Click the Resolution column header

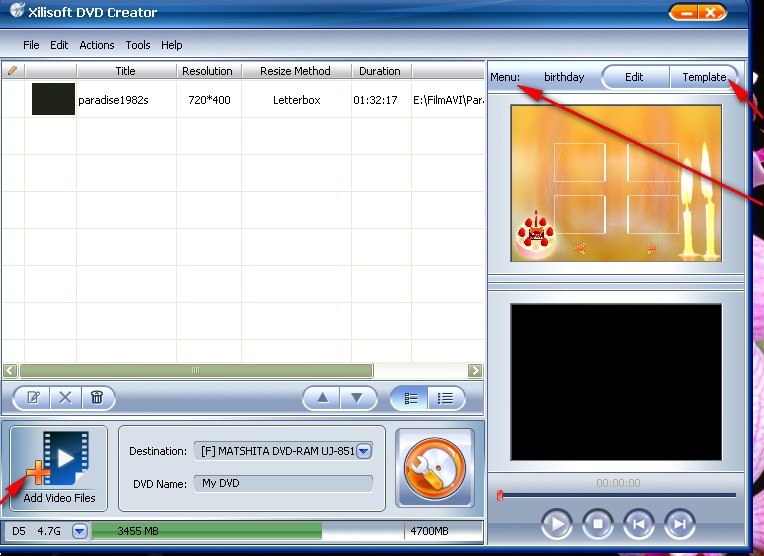(208, 71)
